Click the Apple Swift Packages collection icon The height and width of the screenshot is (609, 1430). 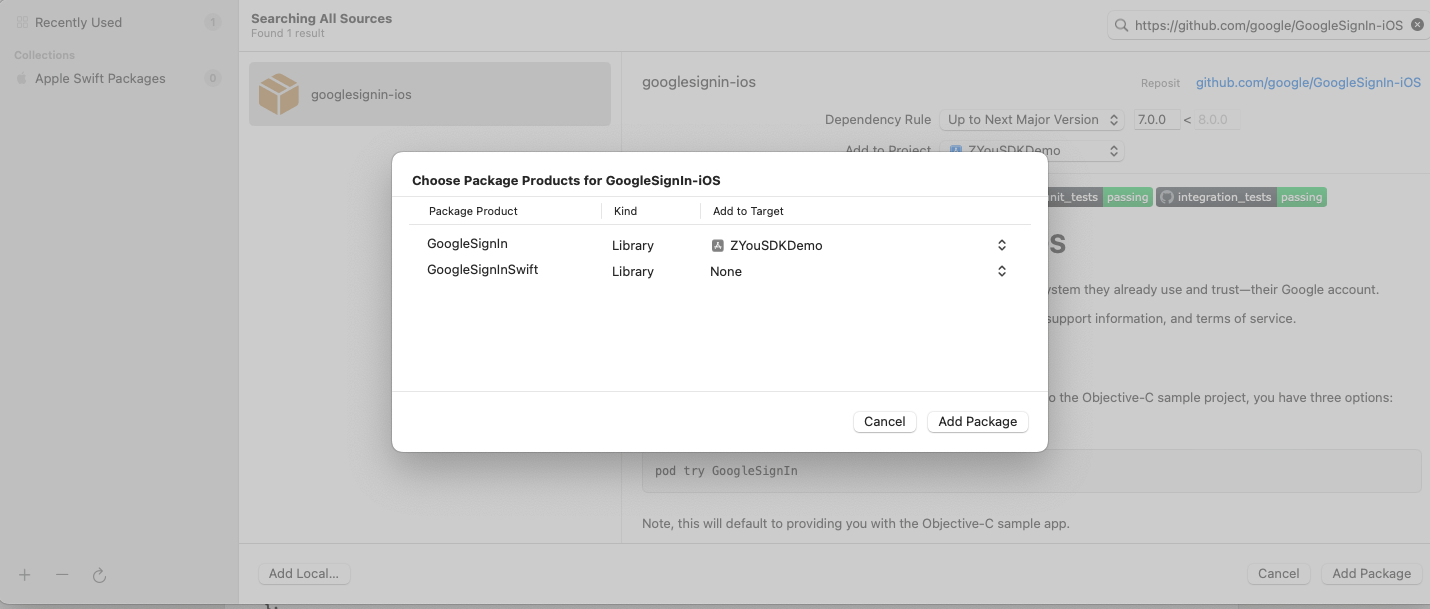[22, 79]
